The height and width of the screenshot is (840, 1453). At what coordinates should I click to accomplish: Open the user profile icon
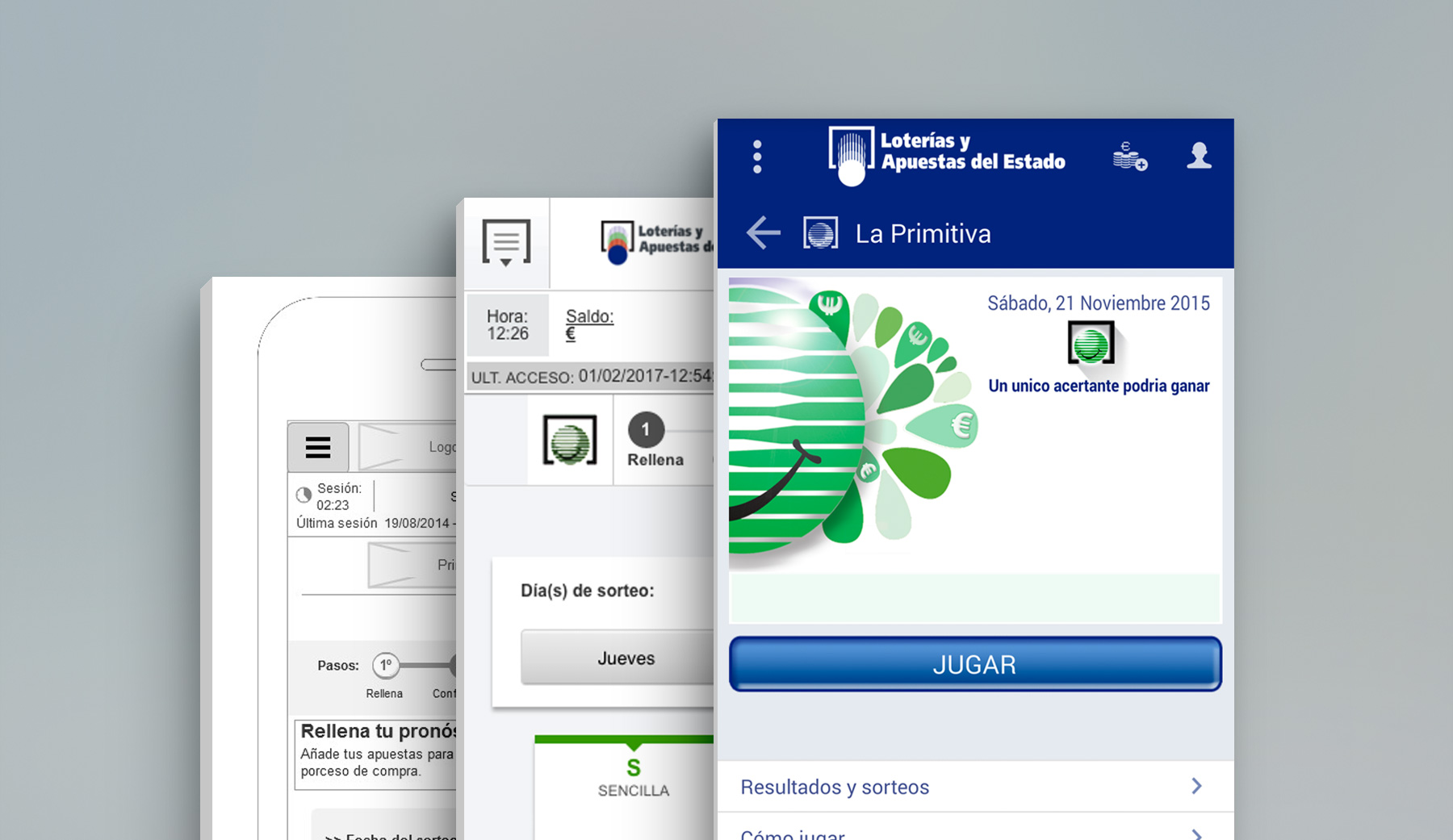coord(1199,155)
